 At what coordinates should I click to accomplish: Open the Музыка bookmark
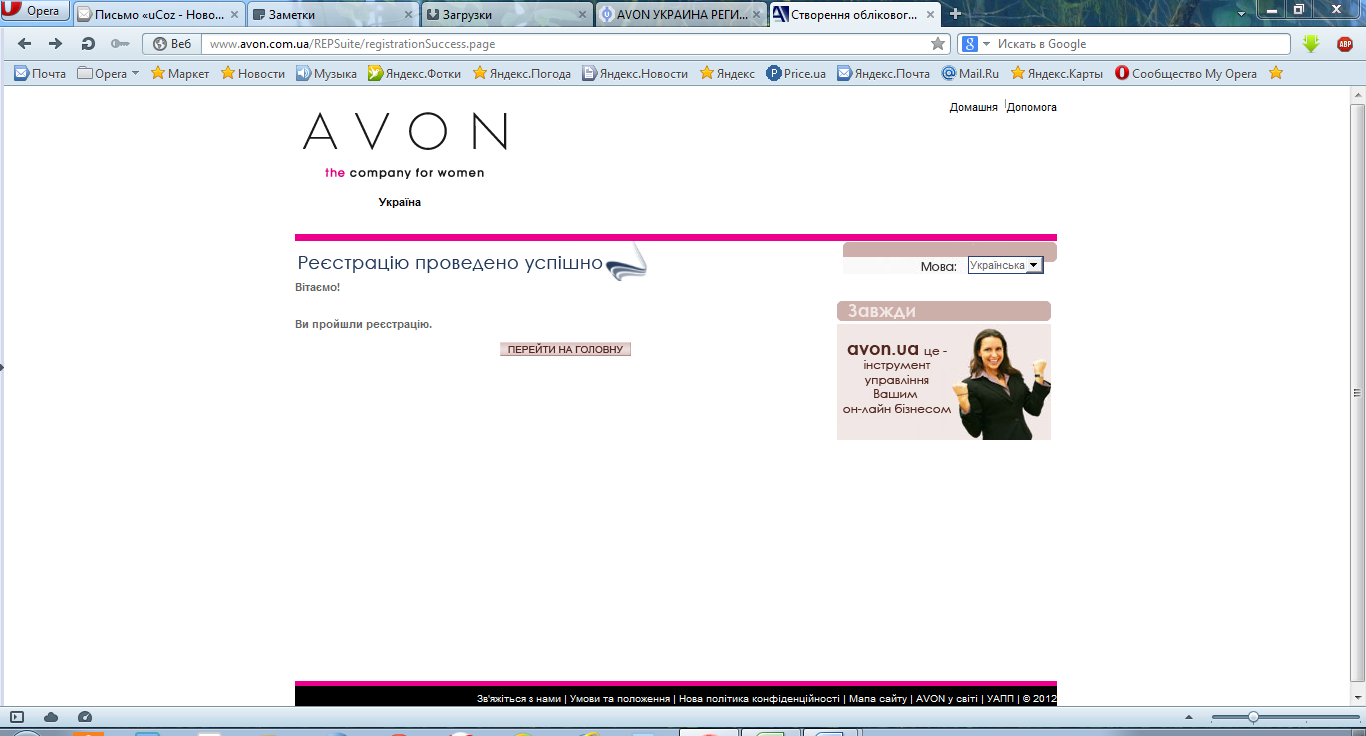[x=326, y=73]
